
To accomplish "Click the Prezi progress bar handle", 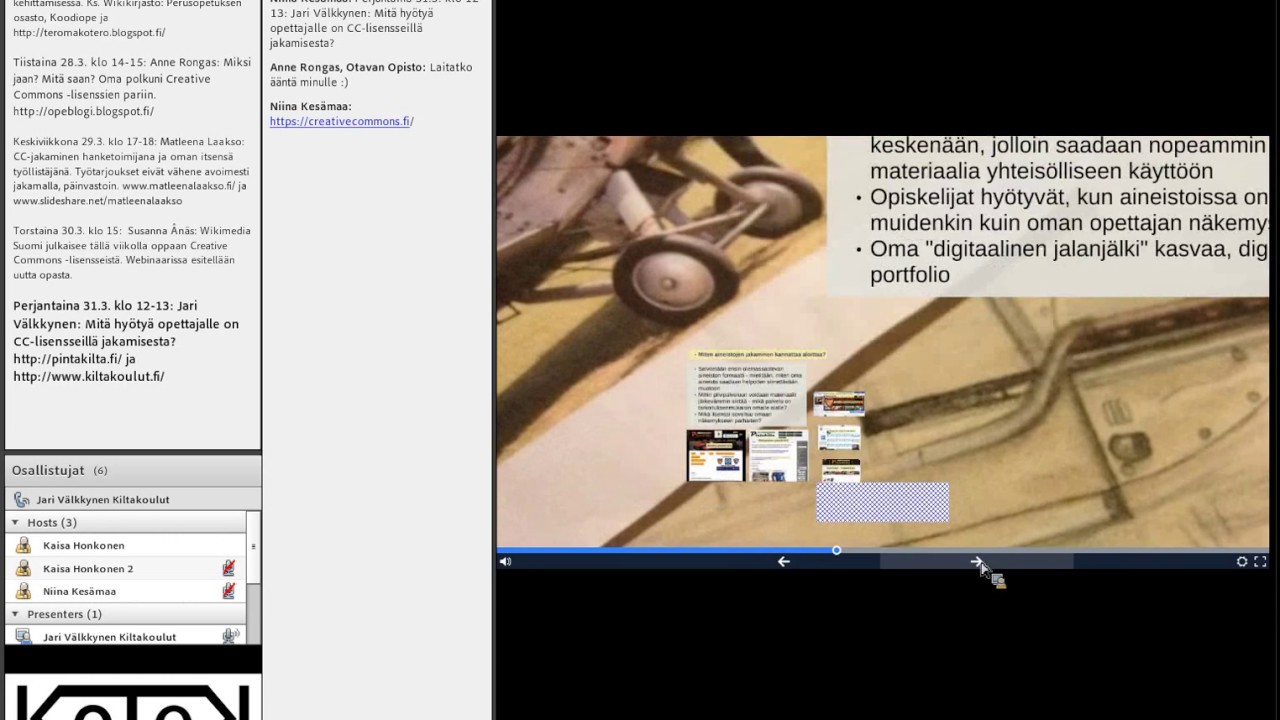I will click(837, 550).
